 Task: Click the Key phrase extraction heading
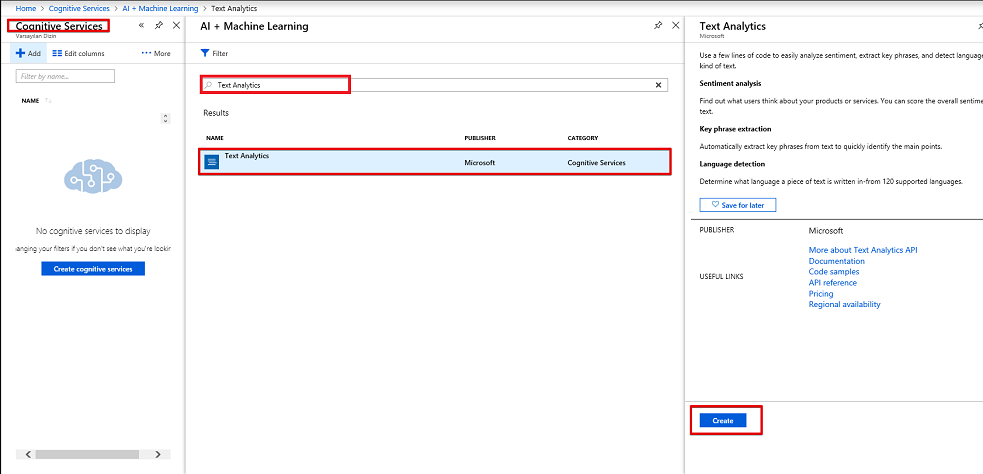point(735,129)
